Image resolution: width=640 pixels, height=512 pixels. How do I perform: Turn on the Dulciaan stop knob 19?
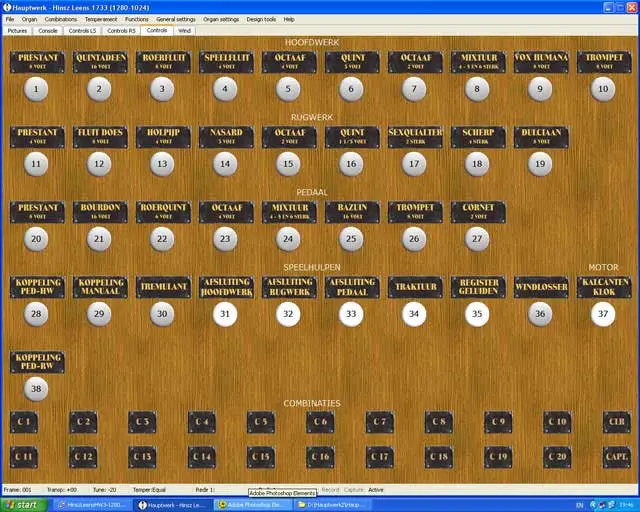tap(540, 163)
